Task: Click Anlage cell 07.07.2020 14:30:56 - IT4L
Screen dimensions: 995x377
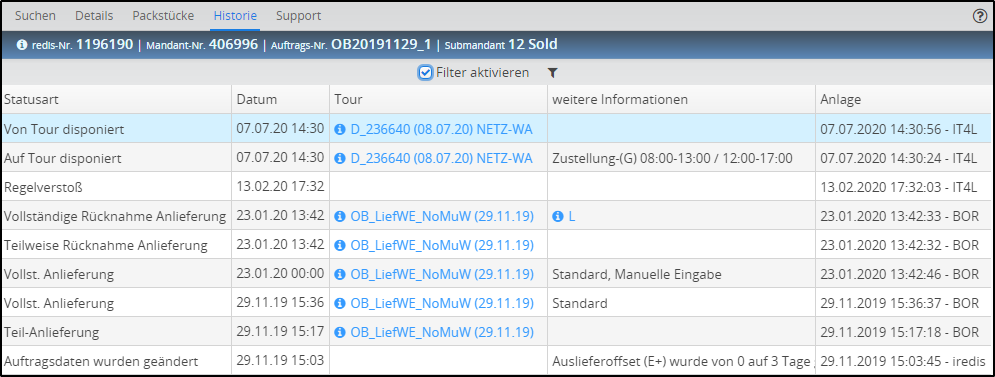Action: [x=904, y=129]
